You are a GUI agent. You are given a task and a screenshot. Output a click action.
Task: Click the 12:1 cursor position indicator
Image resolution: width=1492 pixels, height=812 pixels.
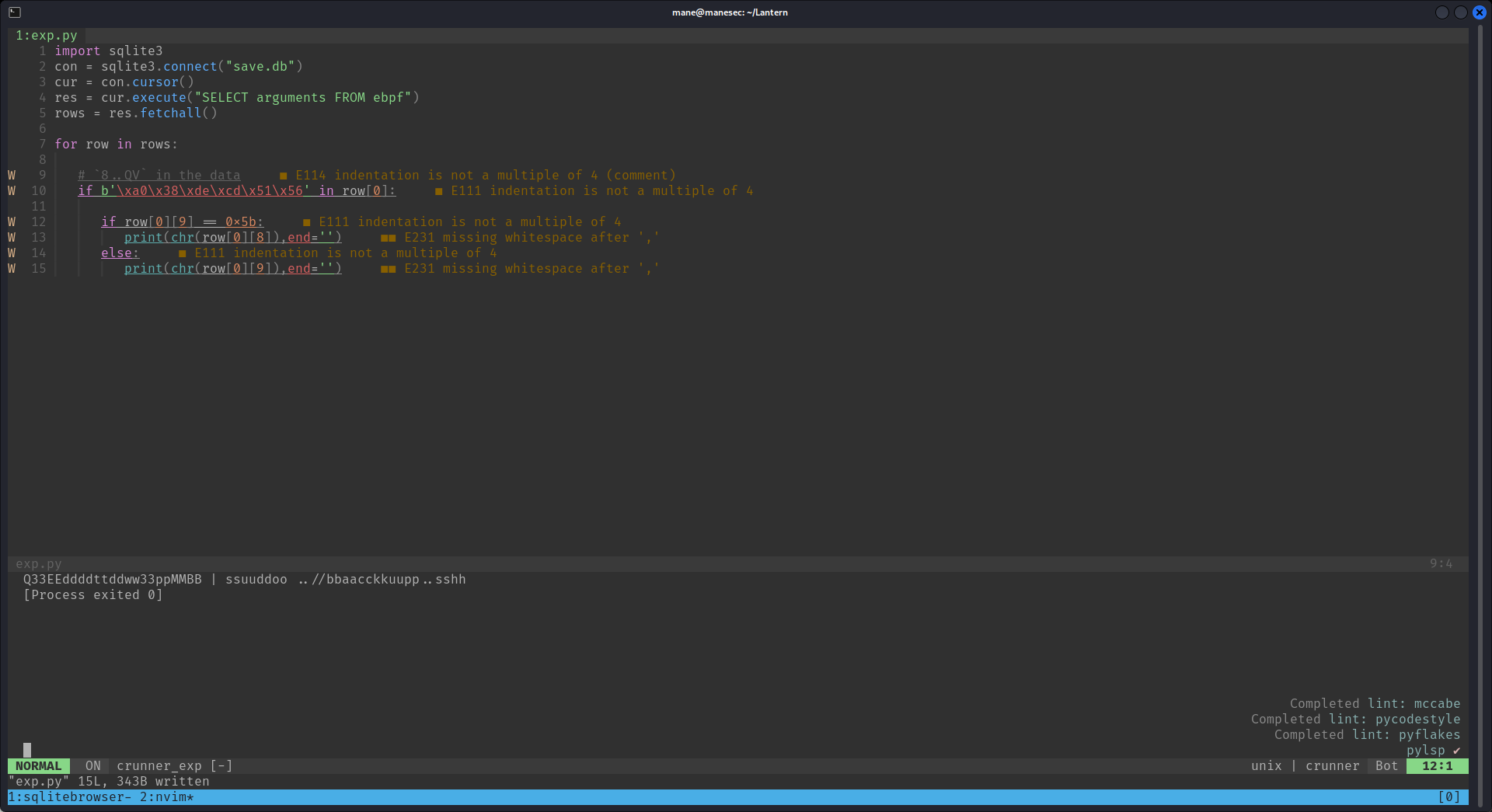1438,766
